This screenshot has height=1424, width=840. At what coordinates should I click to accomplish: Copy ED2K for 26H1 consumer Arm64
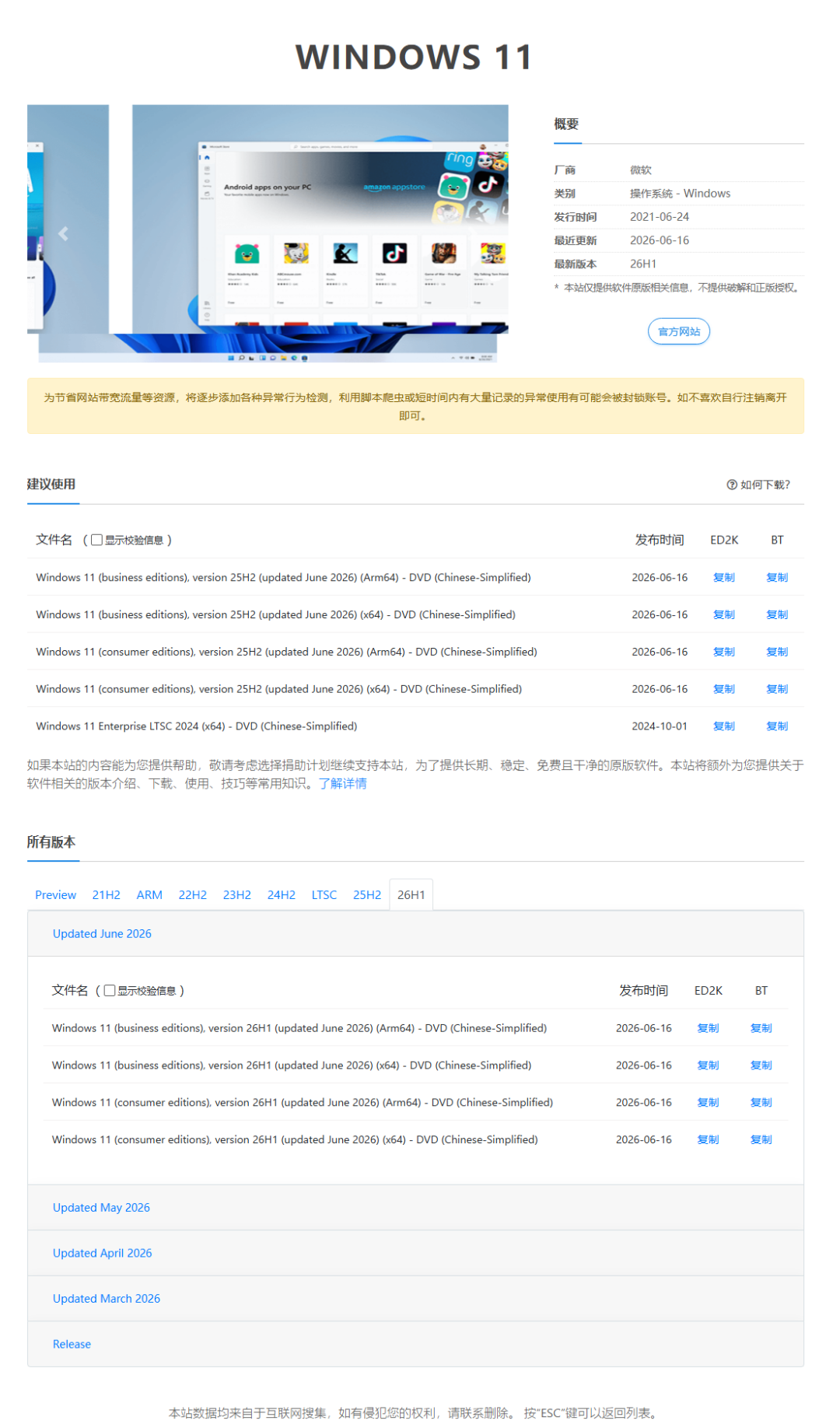(708, 1103)
